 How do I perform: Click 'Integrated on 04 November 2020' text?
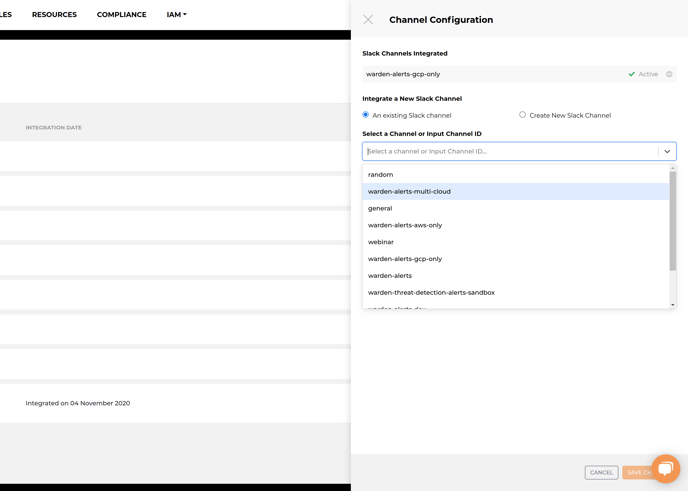[78, 403]
